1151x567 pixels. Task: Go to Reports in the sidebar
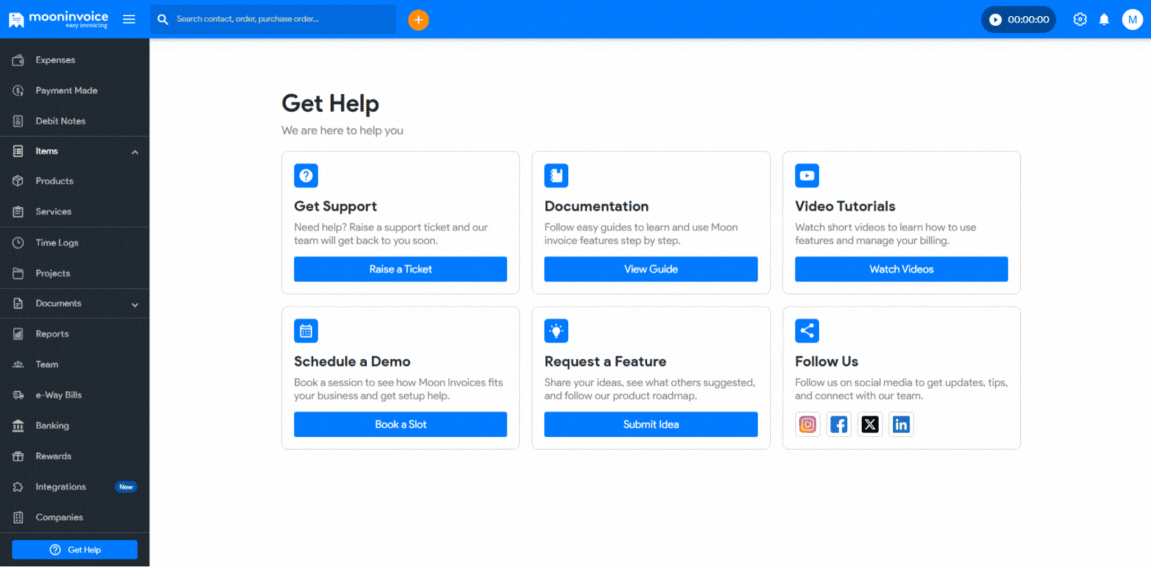[x=52, y=334]
